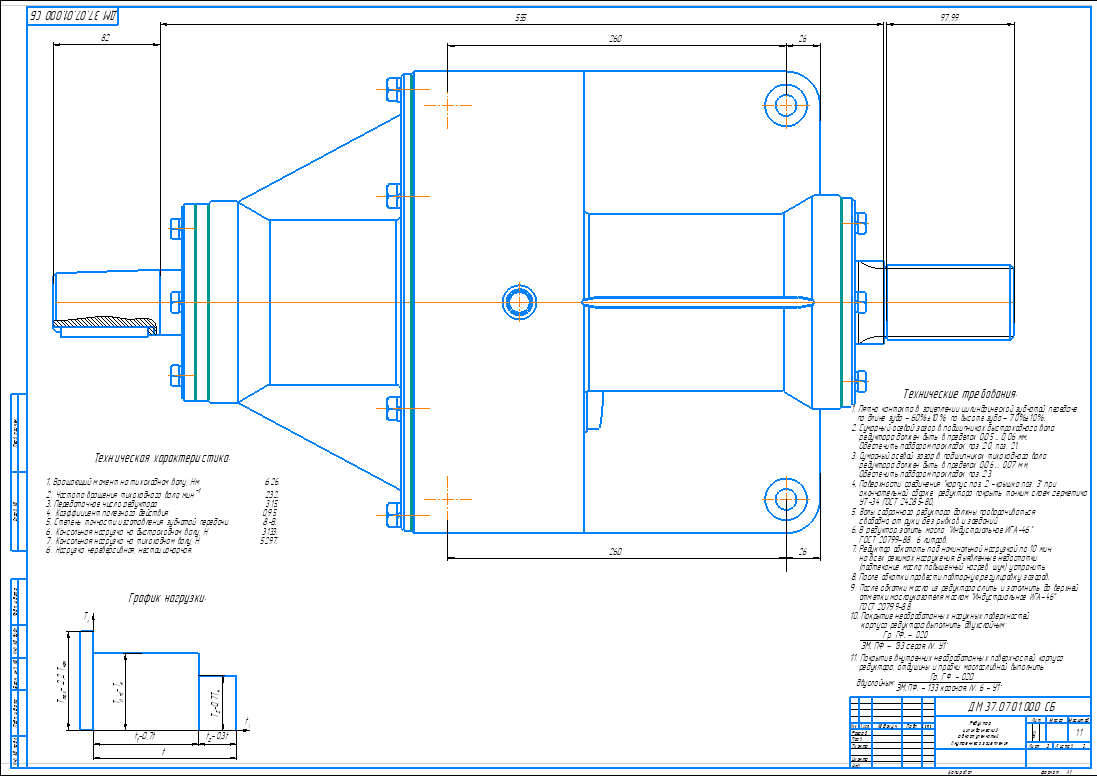Click the 'Техническая характеристика' heading

(x=161, y=458)
